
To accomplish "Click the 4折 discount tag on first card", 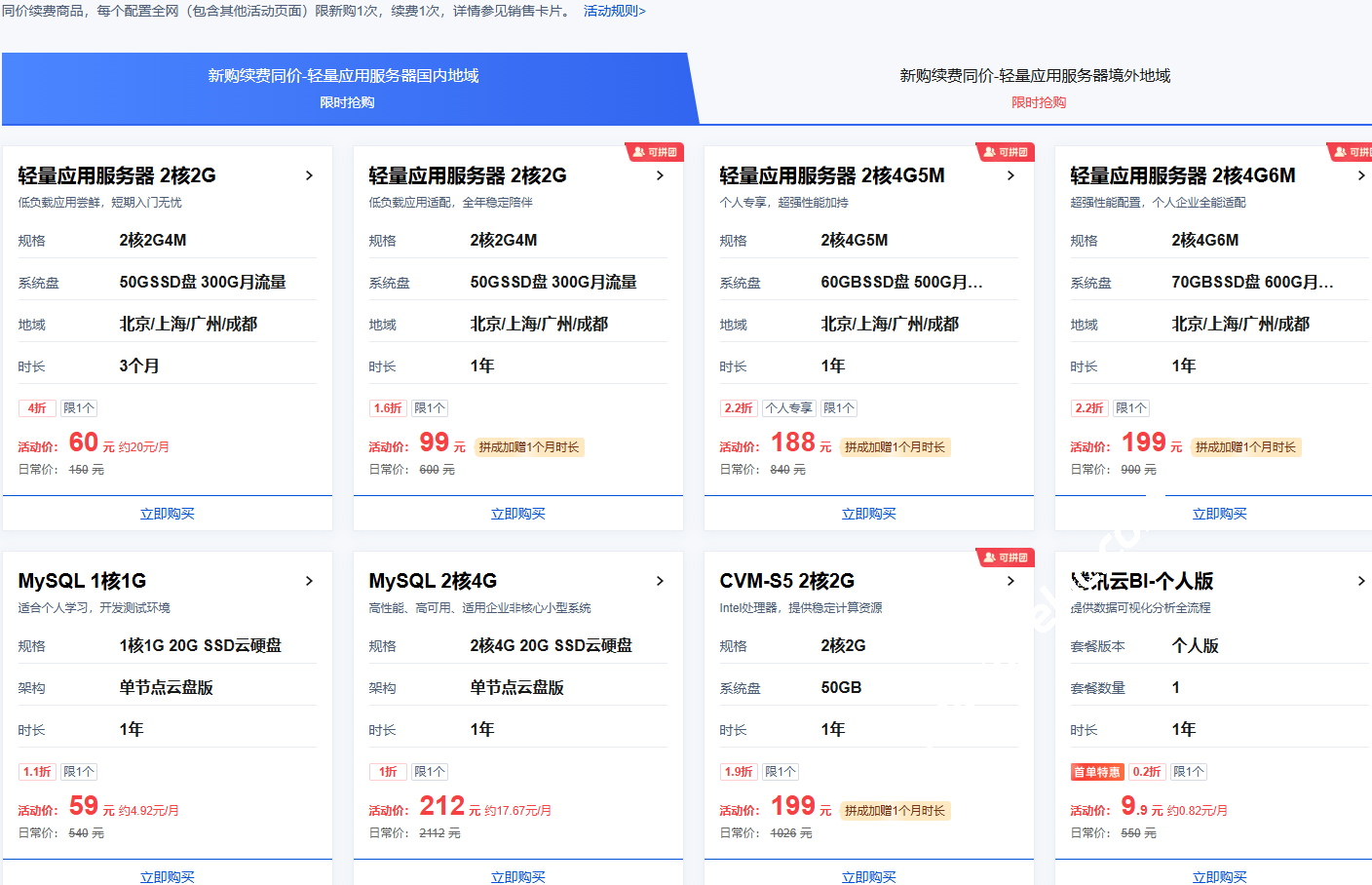I will [37, 408].
